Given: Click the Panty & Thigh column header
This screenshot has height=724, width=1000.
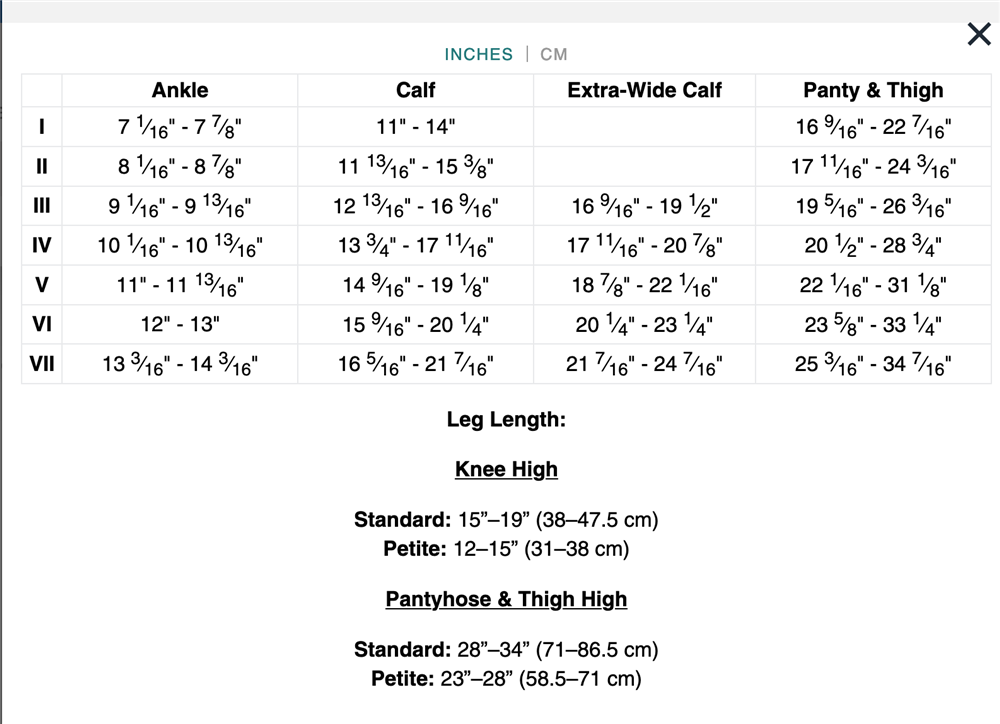Looking at the screenshot, I should [x=873, y=90].
